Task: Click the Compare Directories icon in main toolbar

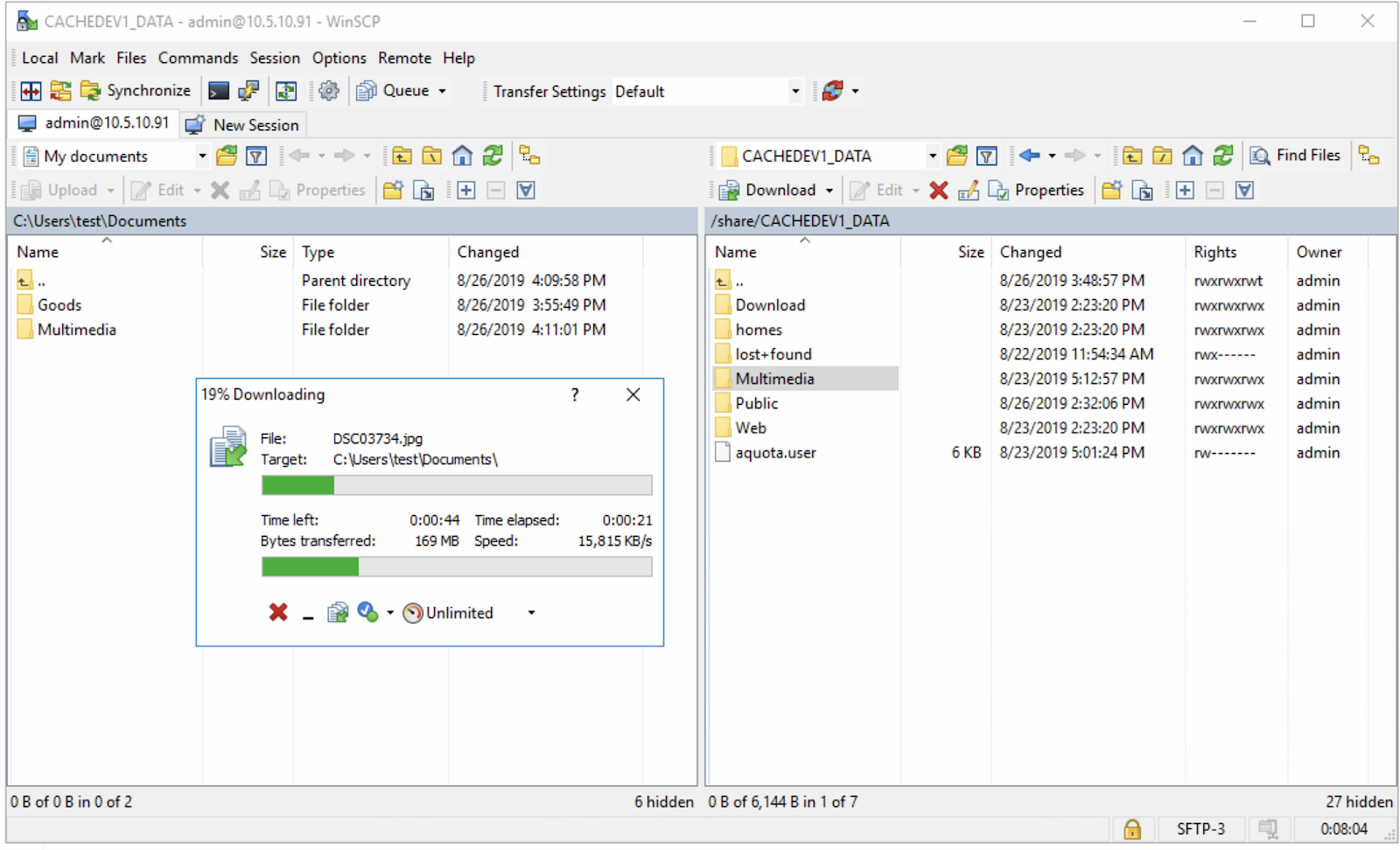Action: click(31, 91)
